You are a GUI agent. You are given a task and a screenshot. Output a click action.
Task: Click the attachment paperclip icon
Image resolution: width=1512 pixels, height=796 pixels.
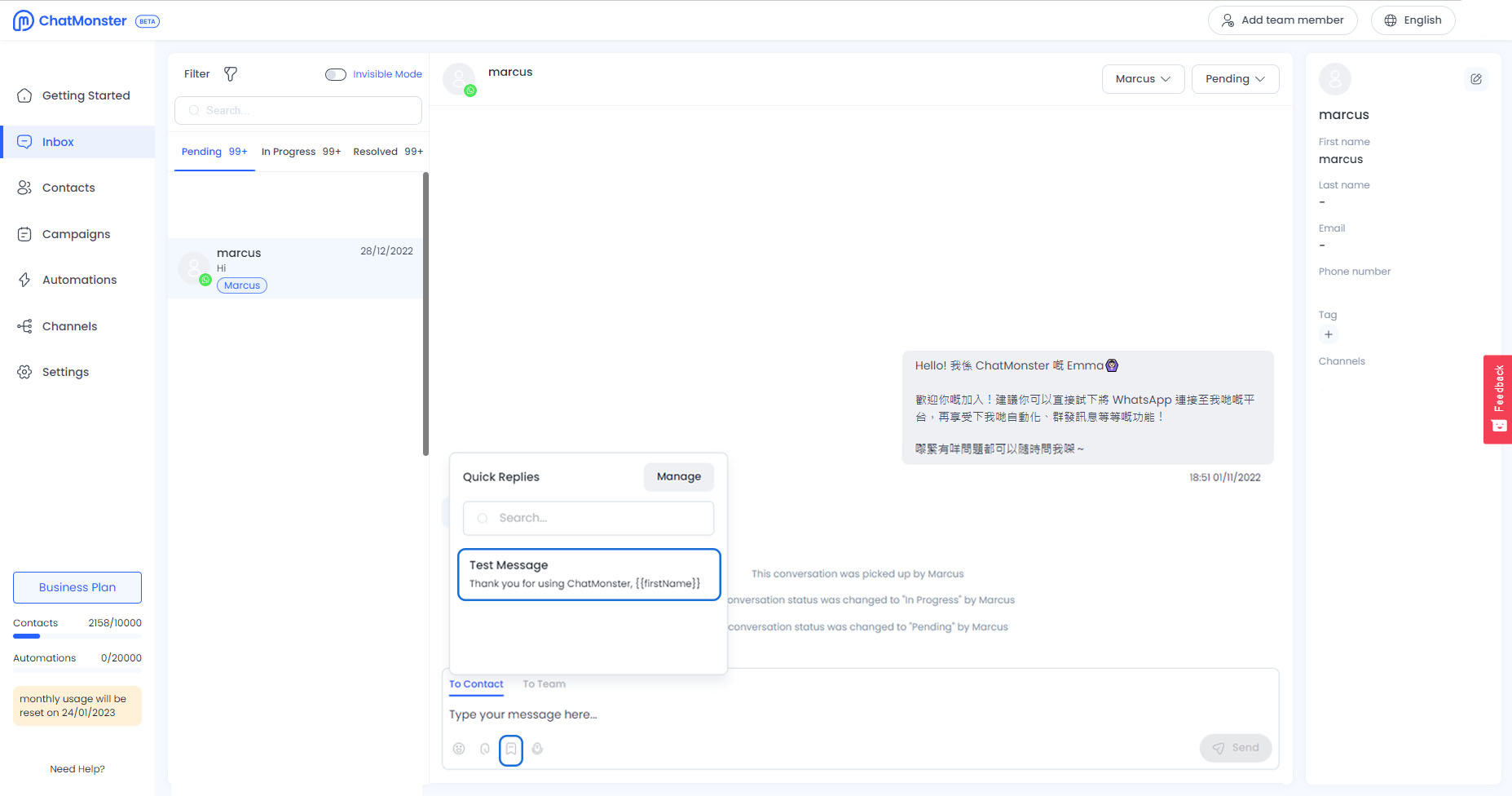tap(485, 749)
